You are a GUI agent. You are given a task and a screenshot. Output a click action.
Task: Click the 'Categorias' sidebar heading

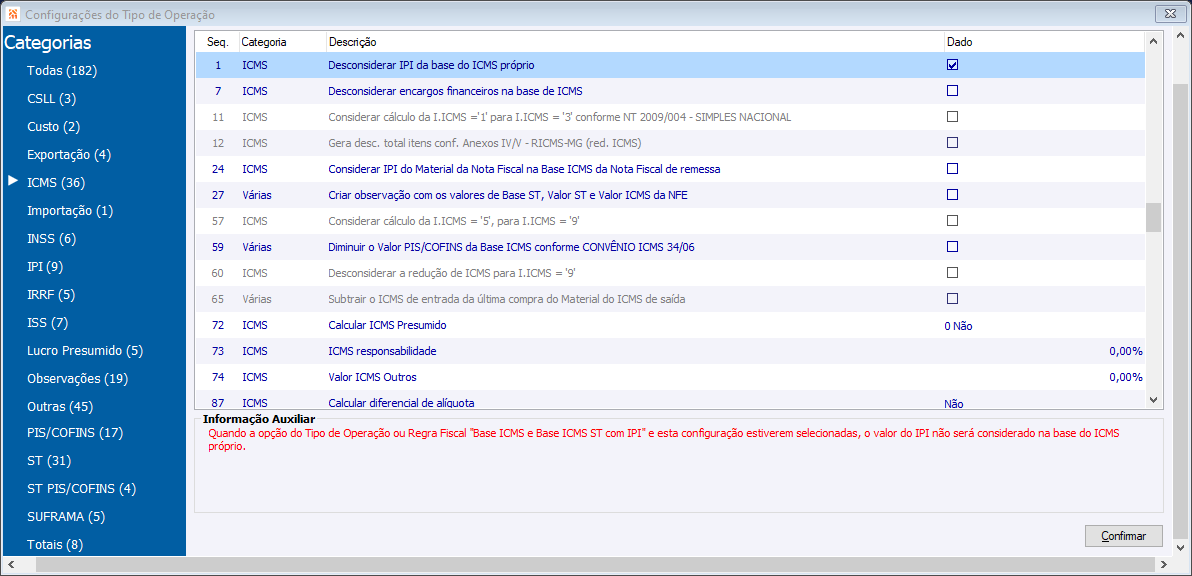48,43
